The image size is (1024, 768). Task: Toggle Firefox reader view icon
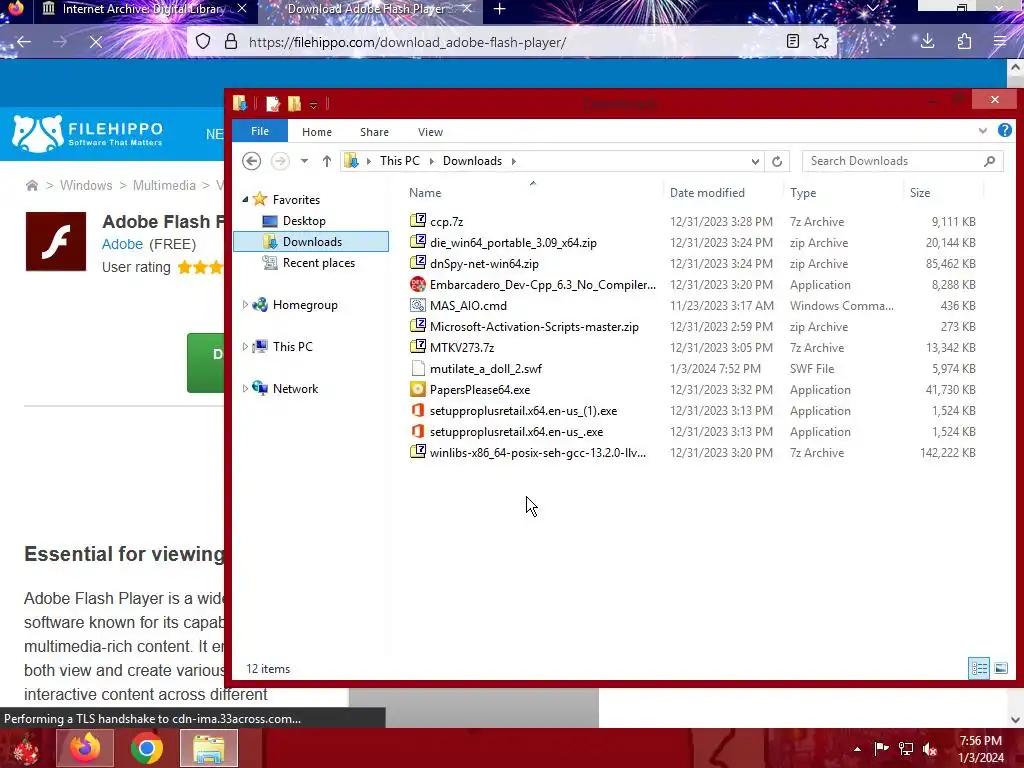[793, 42]
